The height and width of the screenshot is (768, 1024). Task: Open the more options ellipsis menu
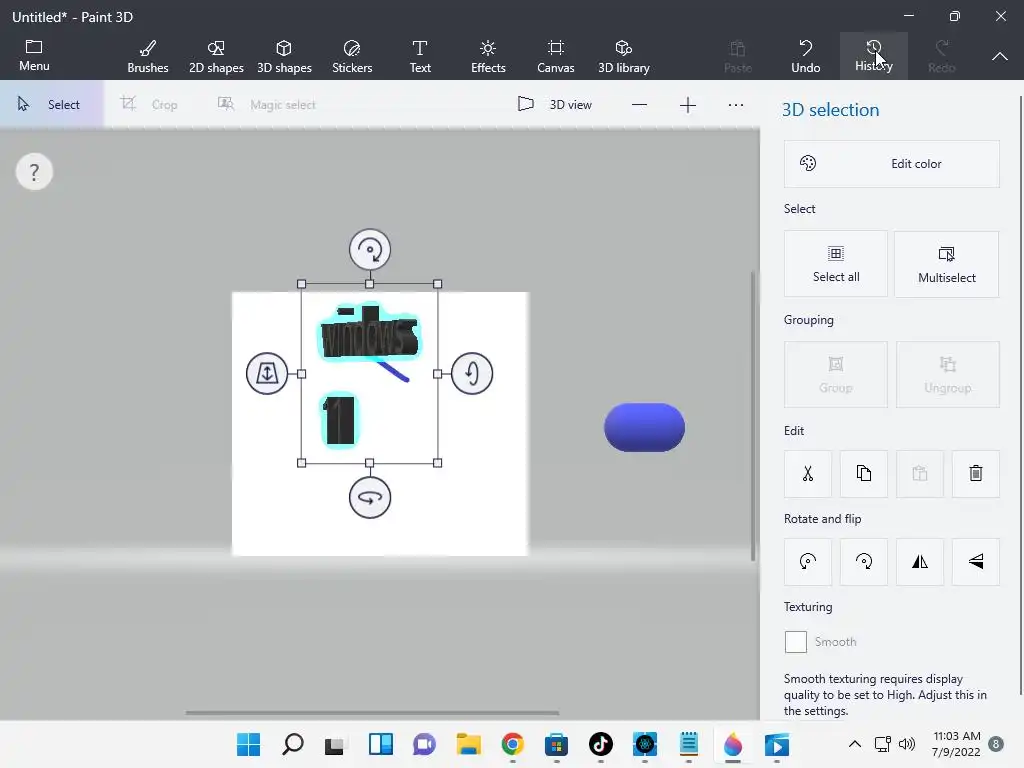(x=736, y=104)
